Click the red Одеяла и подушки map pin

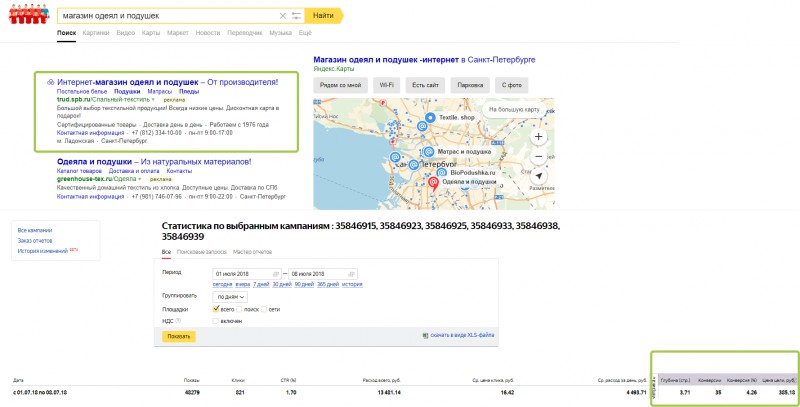coord(433,183)
